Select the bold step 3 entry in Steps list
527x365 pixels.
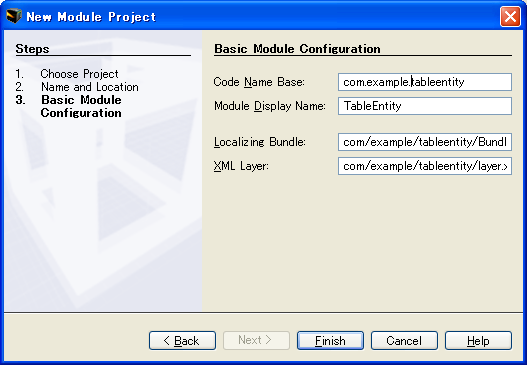81,106
